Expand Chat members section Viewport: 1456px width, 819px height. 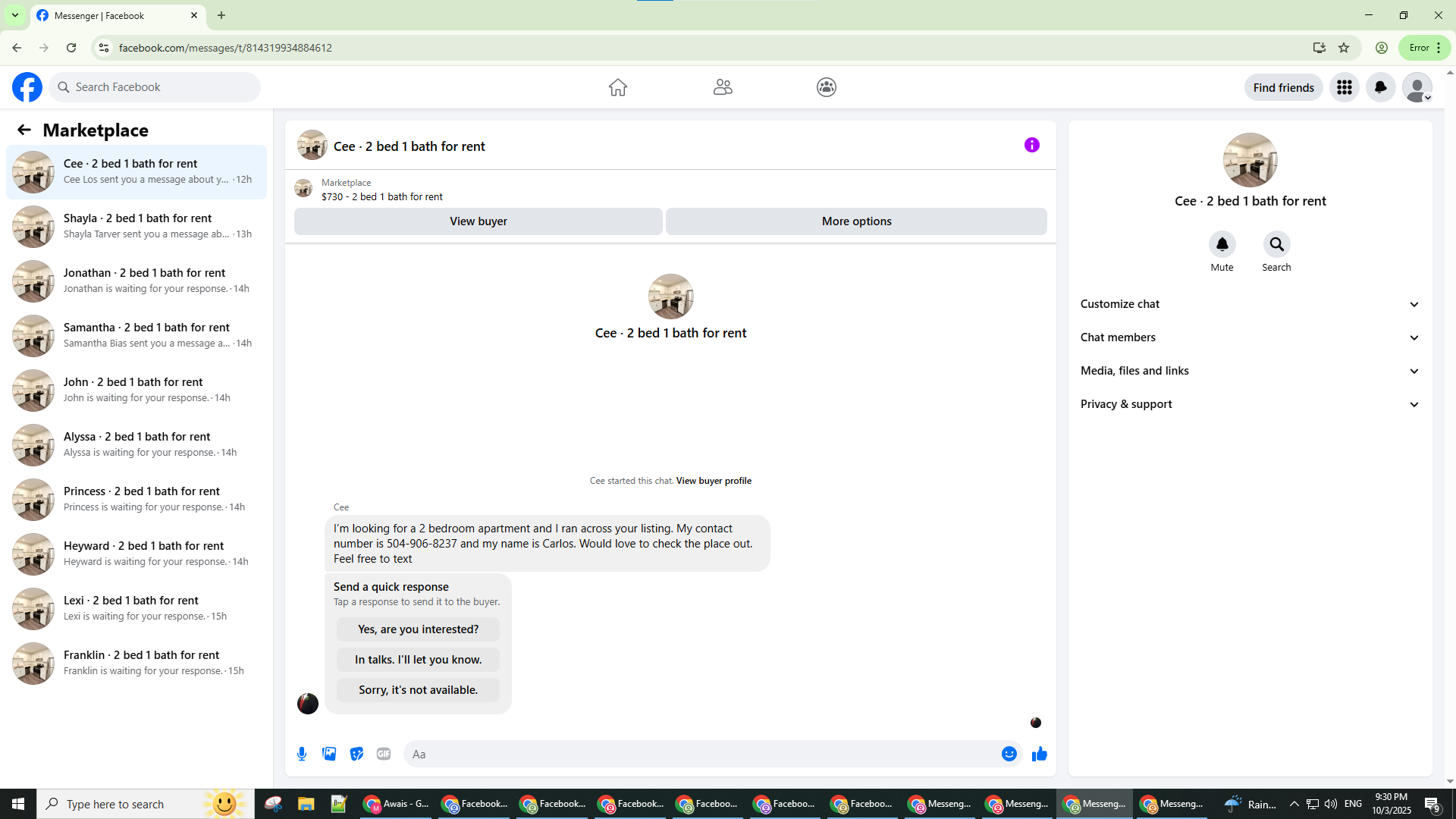(1250, 337)
